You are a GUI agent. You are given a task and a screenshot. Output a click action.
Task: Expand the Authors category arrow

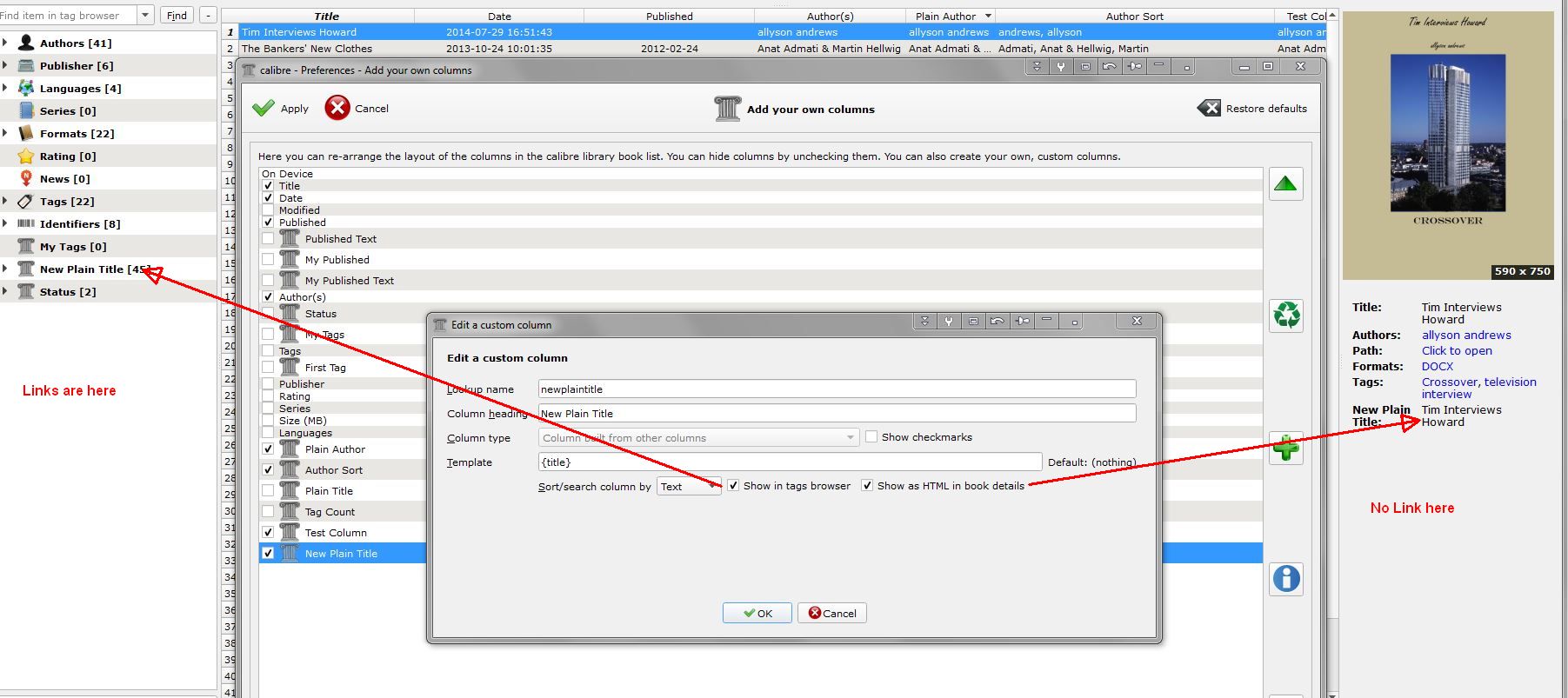[5, 43]
